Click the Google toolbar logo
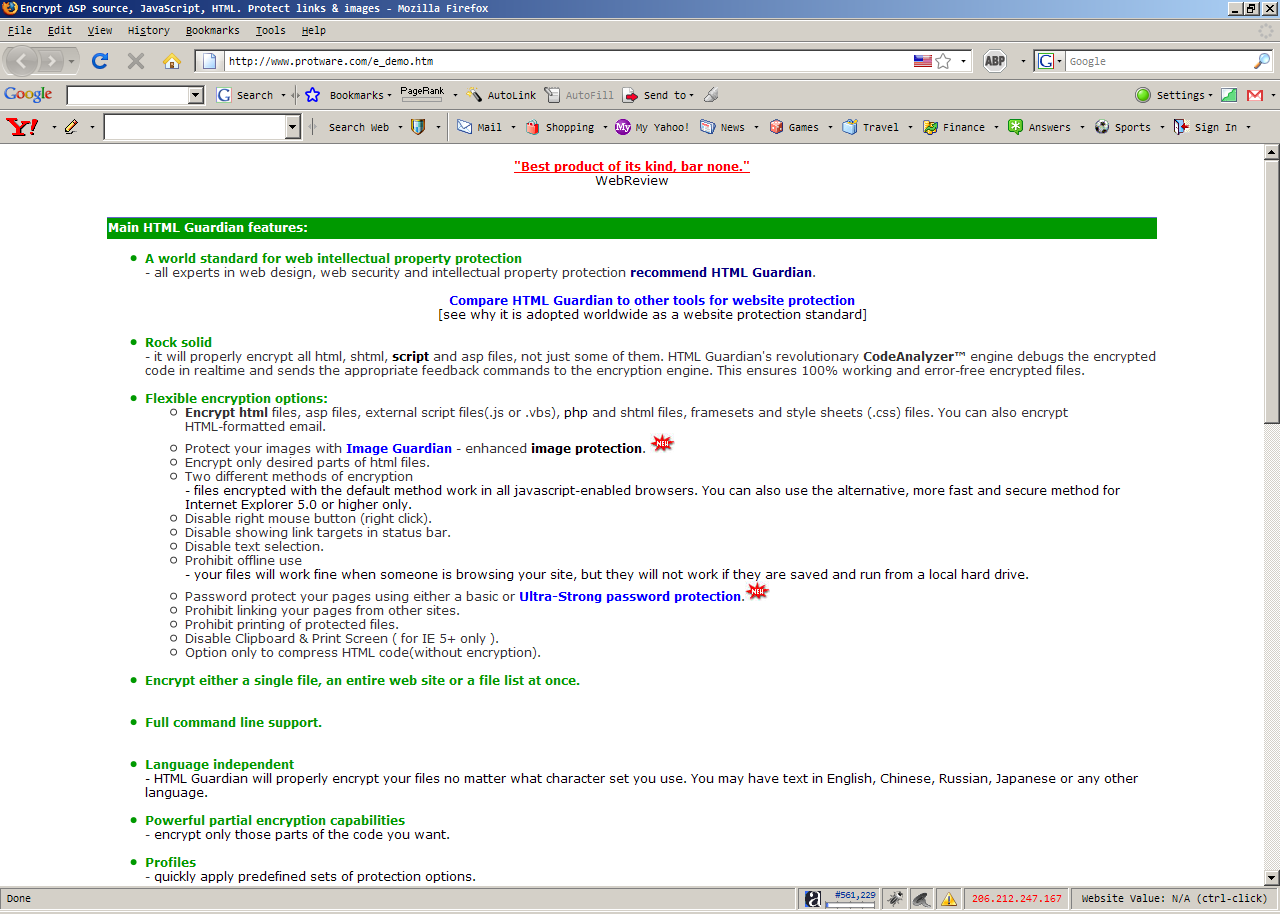This screenshot has height=914, width=1280. click(28, 94)
